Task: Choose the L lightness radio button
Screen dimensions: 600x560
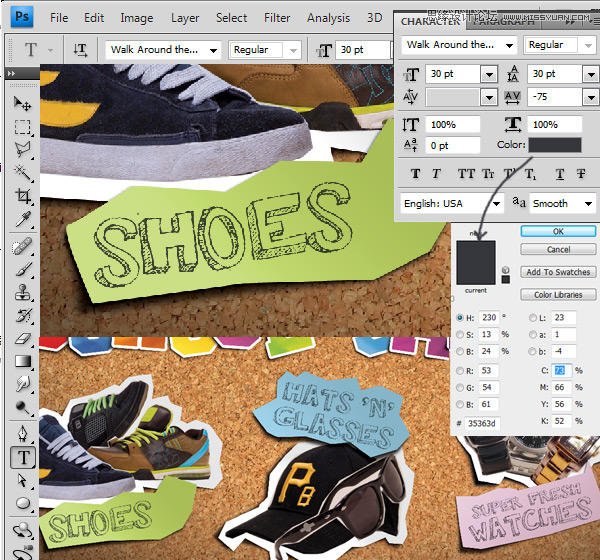Action: pos(531,317)
